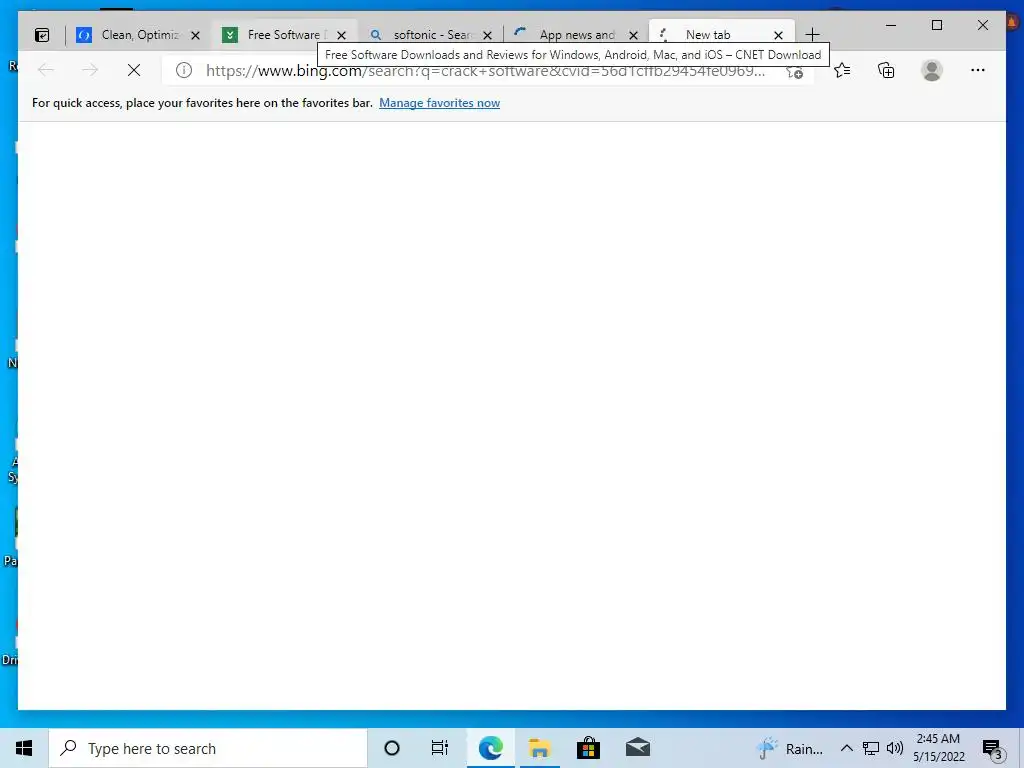Close the Edge browser window
The width and height of the screenshot is (1024, 768).
click(982, 25)
